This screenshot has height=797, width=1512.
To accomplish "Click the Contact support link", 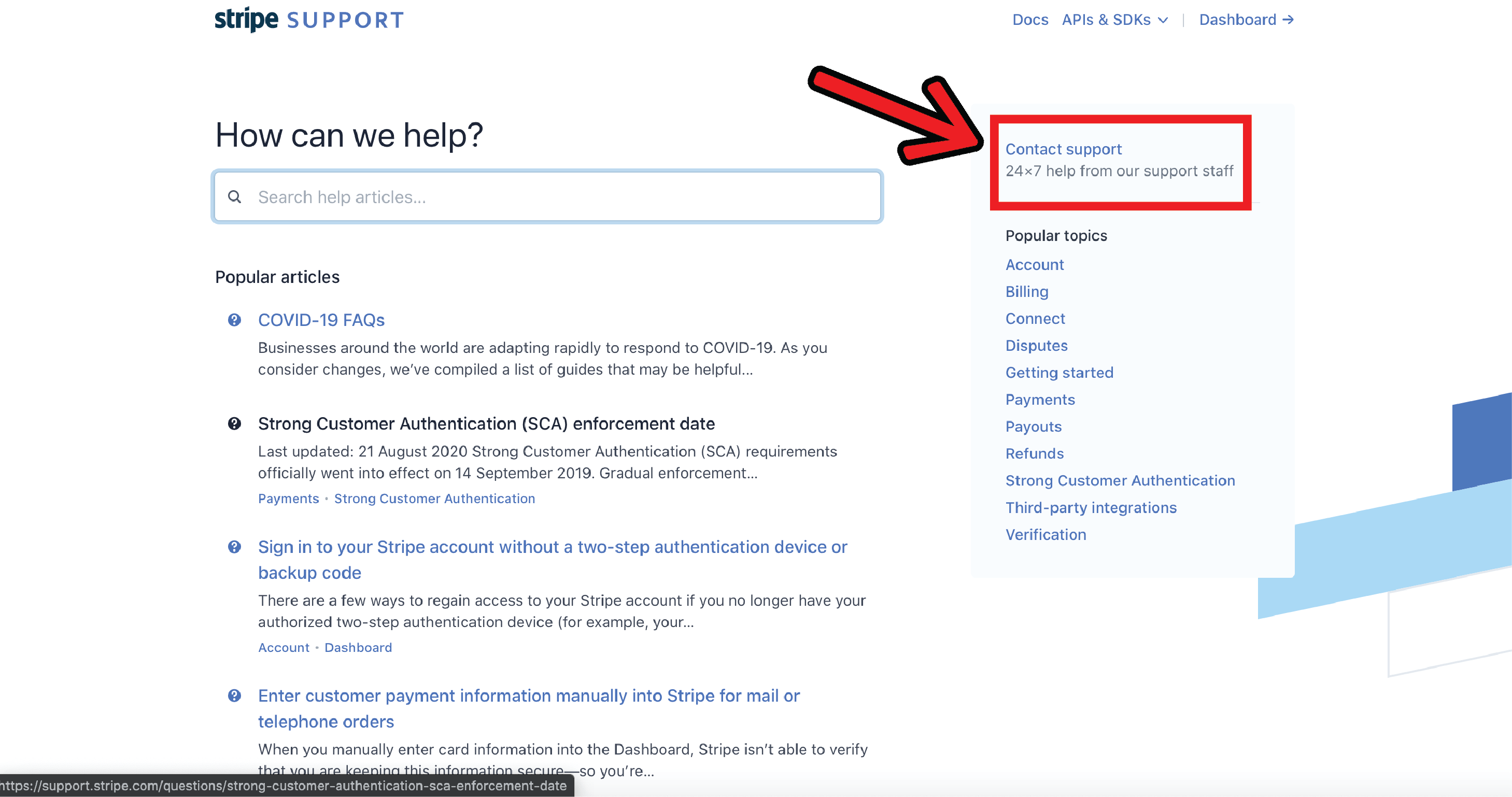I will click(x=1062, y=149).
